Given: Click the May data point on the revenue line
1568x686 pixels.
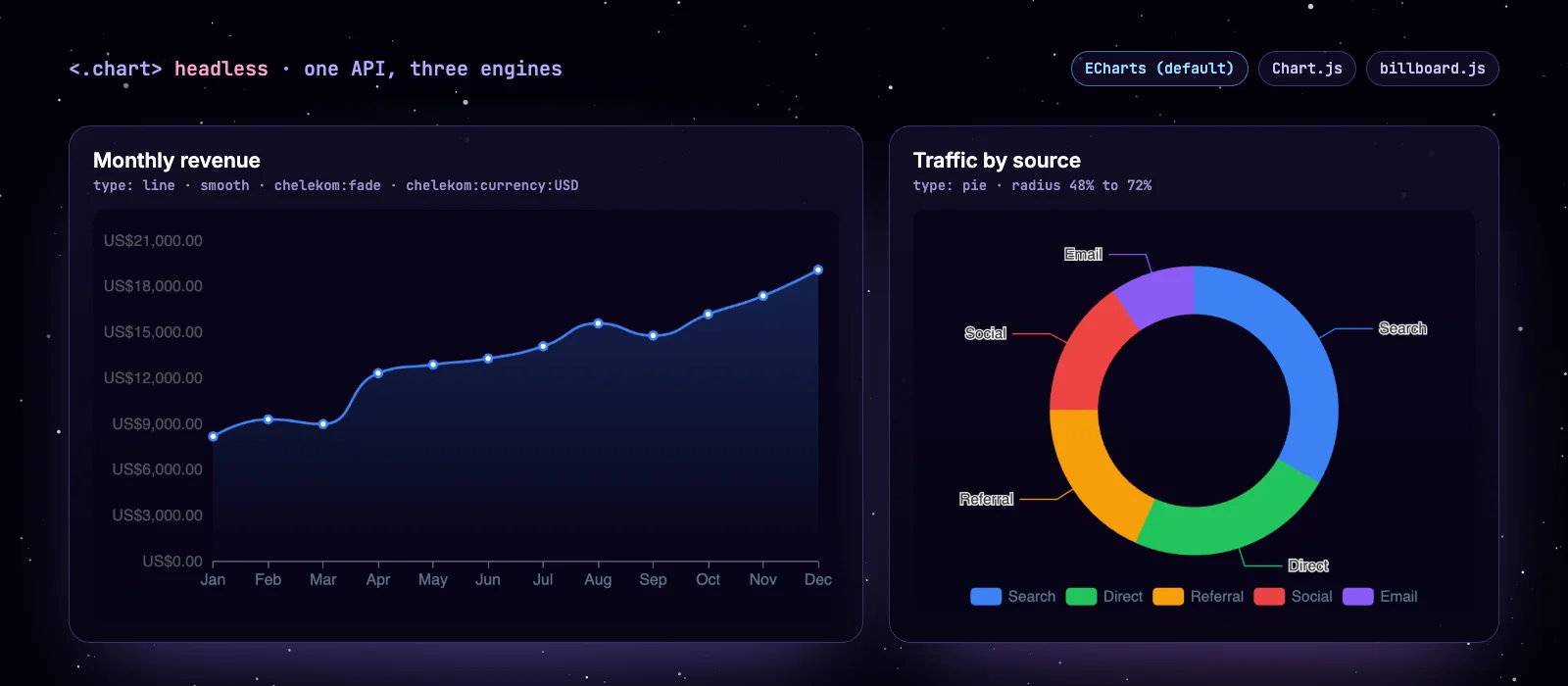Looking at the screenshot, I should 433,365.
